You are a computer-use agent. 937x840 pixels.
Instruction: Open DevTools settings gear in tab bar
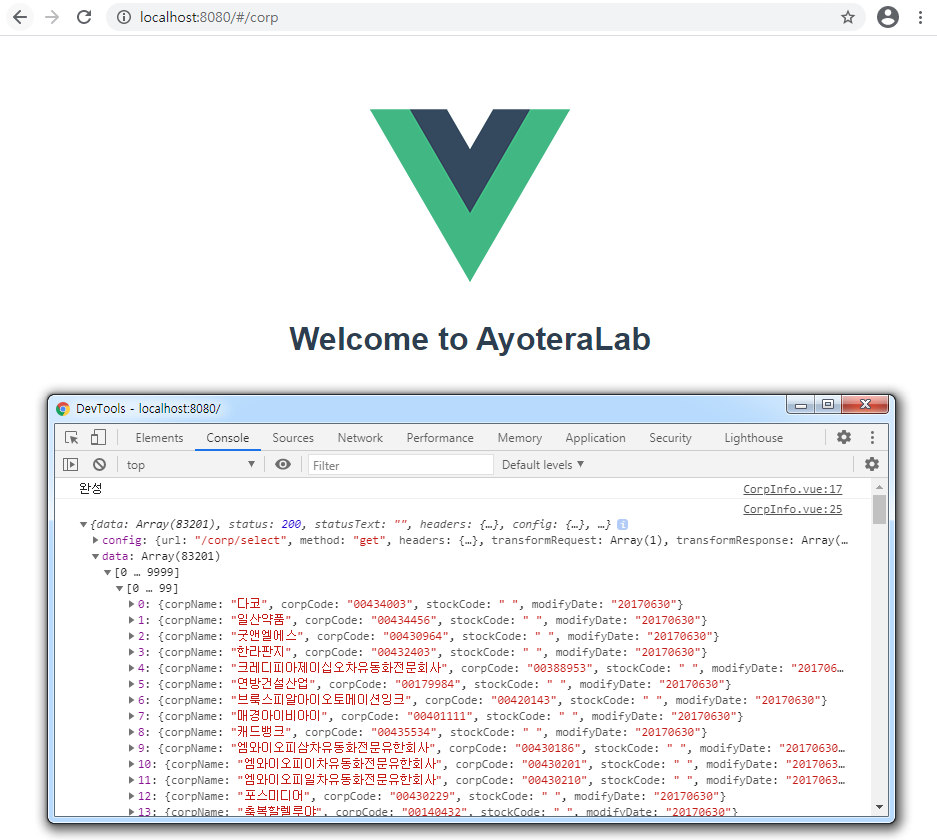click(844, 437)
